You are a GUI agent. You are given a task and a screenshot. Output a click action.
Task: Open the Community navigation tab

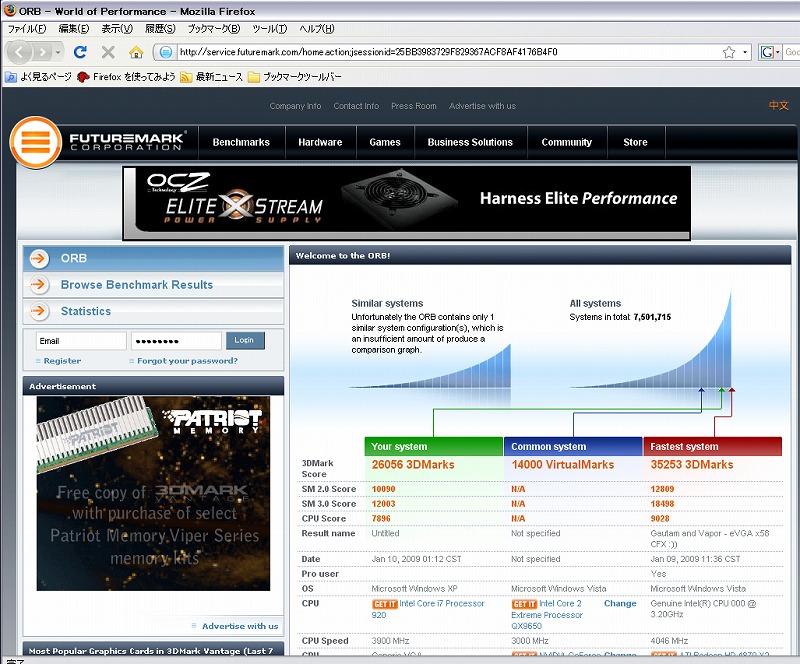pos(566,142)
